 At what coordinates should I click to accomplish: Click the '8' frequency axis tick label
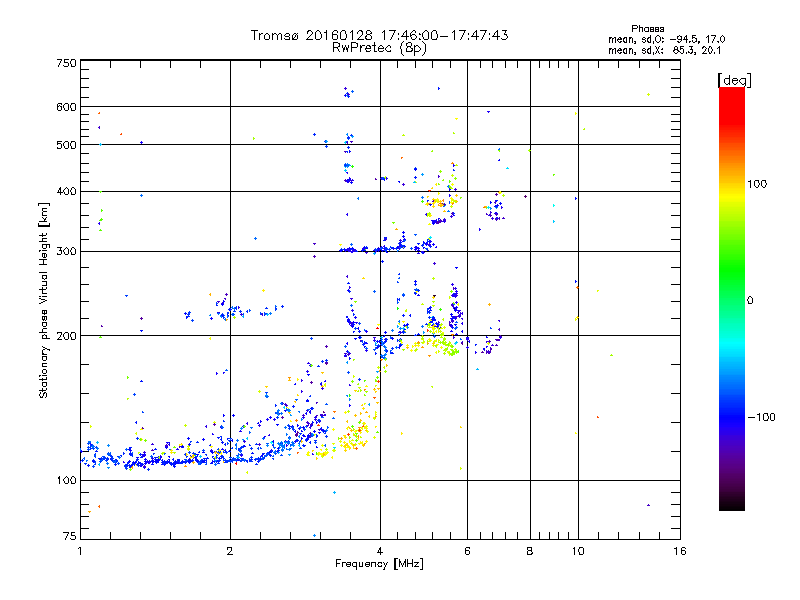pos(530,551)
